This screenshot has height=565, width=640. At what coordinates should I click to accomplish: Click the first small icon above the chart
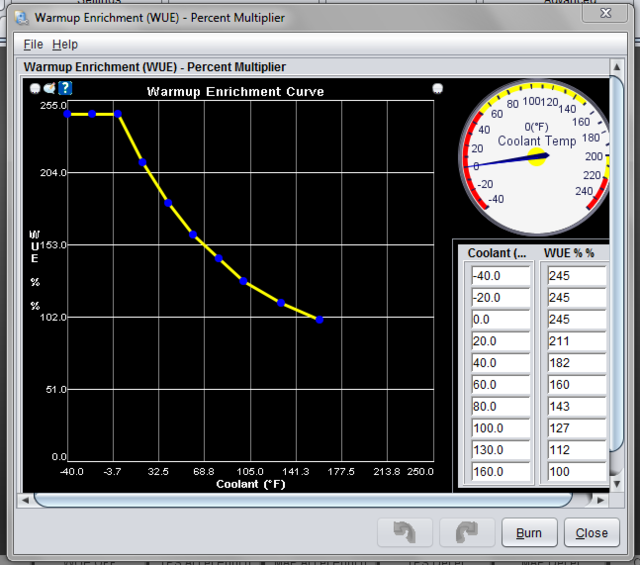[35, 88]
